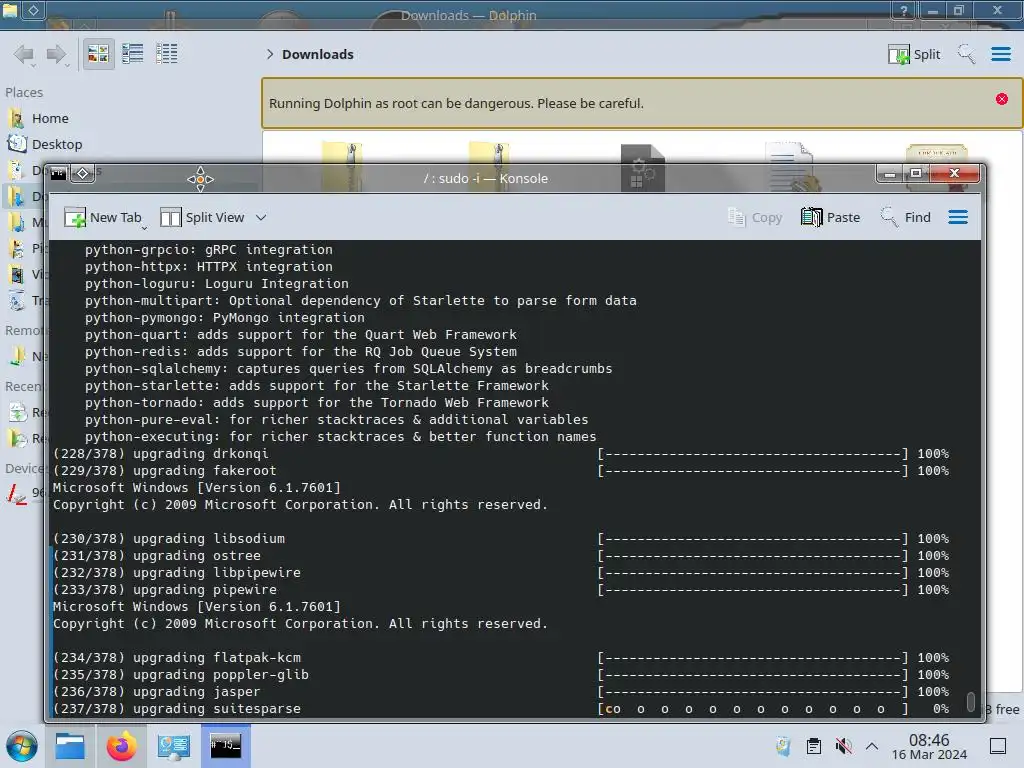
Task: Expand Split View dropdown chevron
Action: pos(261,217)
